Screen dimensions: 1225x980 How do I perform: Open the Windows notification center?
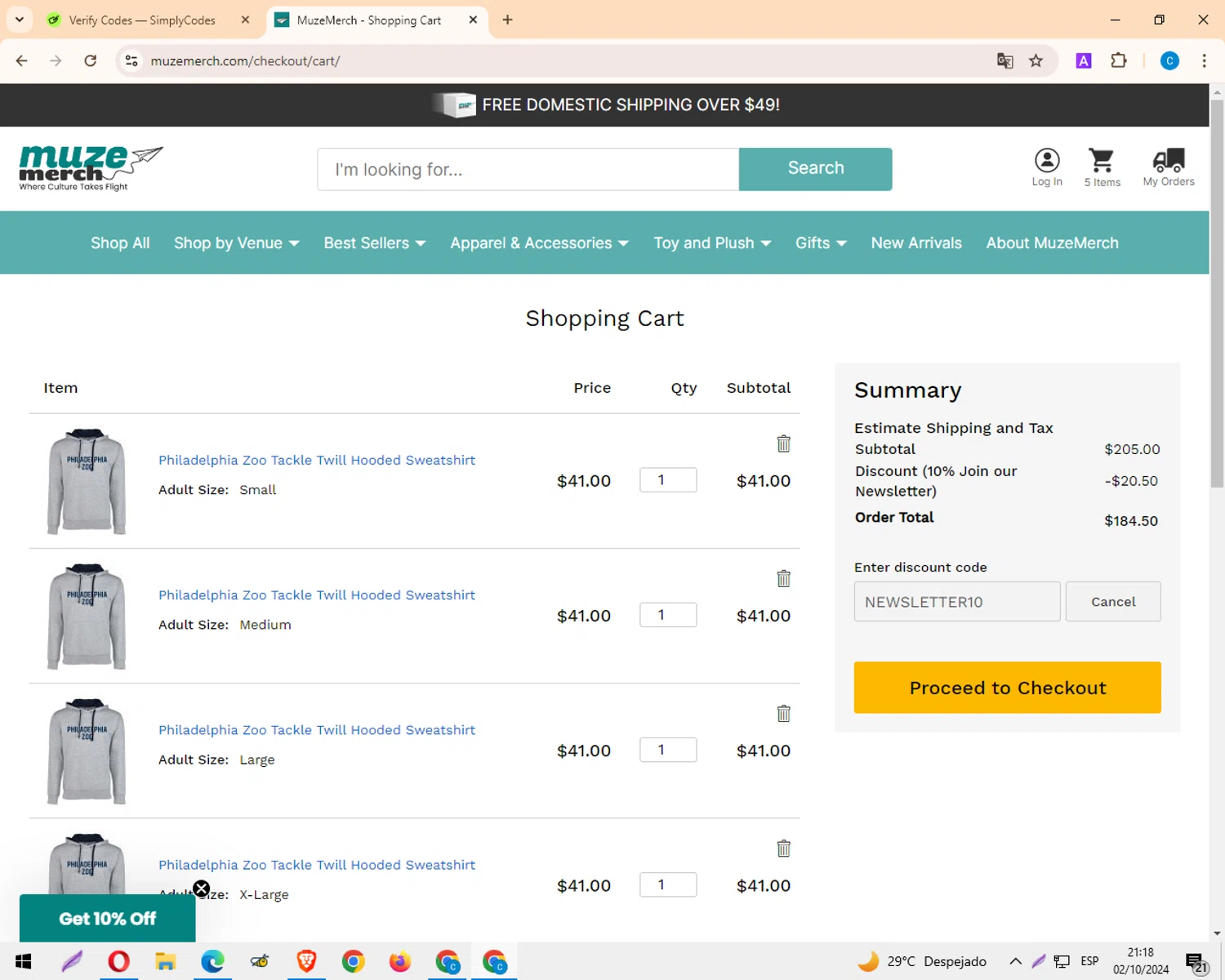[x=1196, y=962]
